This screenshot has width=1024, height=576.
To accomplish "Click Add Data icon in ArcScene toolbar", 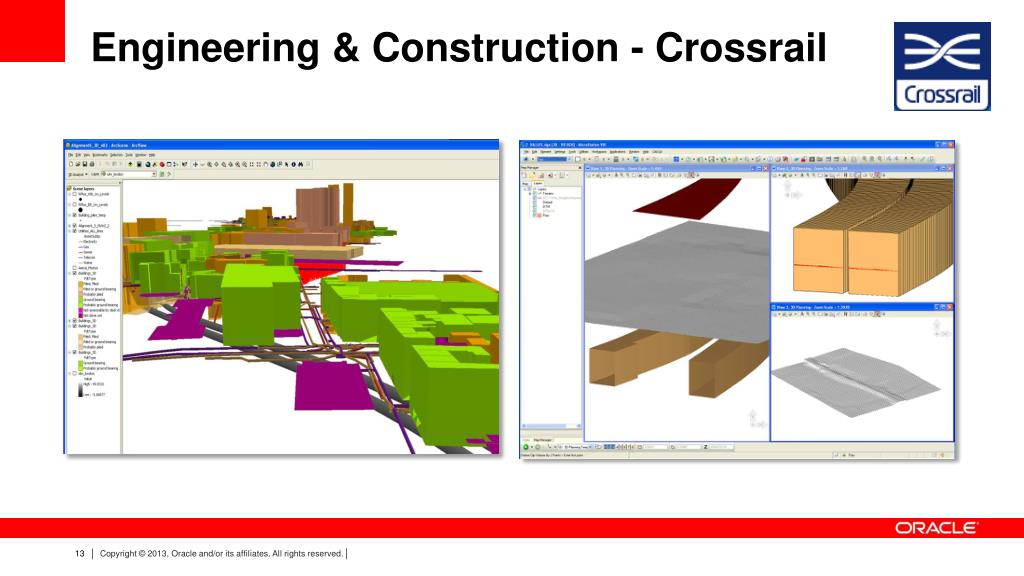I will (x=130, y=164).
